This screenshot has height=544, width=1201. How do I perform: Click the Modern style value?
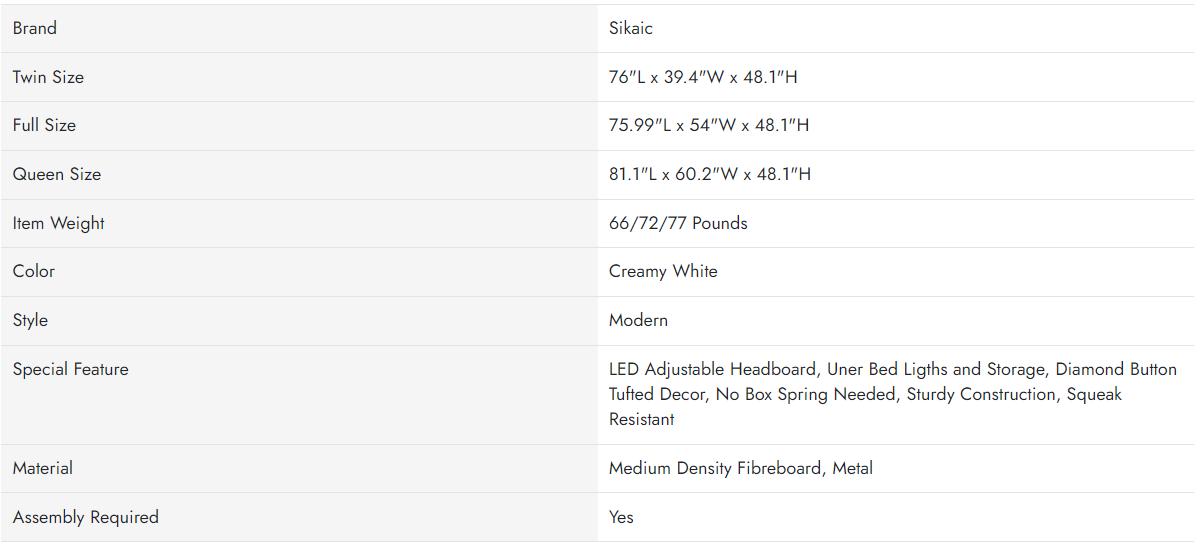pos(638,320)
